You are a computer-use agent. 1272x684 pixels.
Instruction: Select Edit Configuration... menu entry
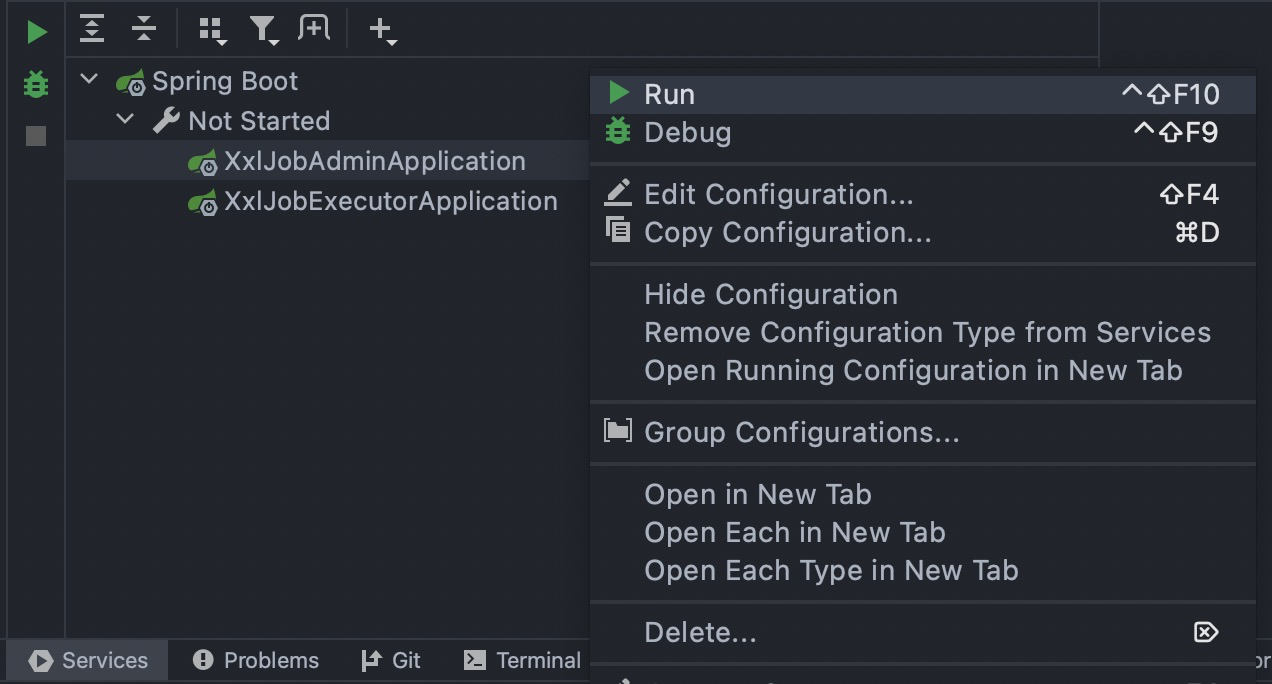[x=778, y=194]
